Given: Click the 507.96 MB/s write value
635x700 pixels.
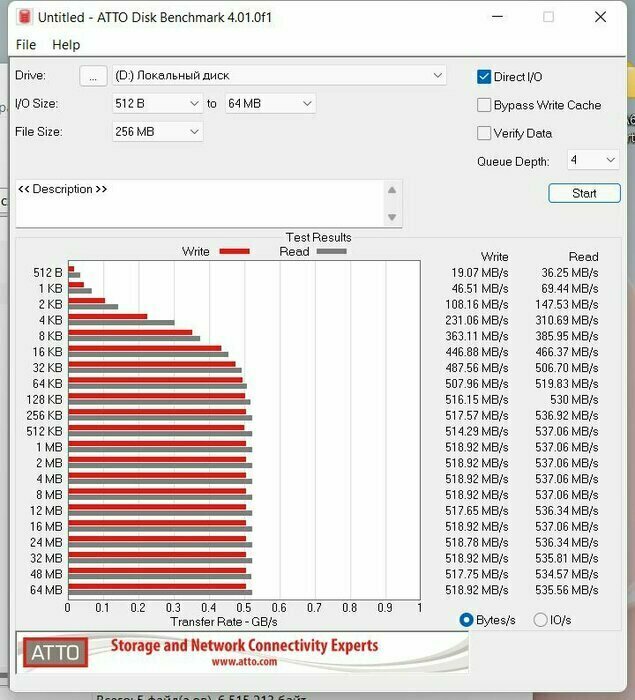Looking at the screenshot, I should pyautogui.click(x=476, y=384).
